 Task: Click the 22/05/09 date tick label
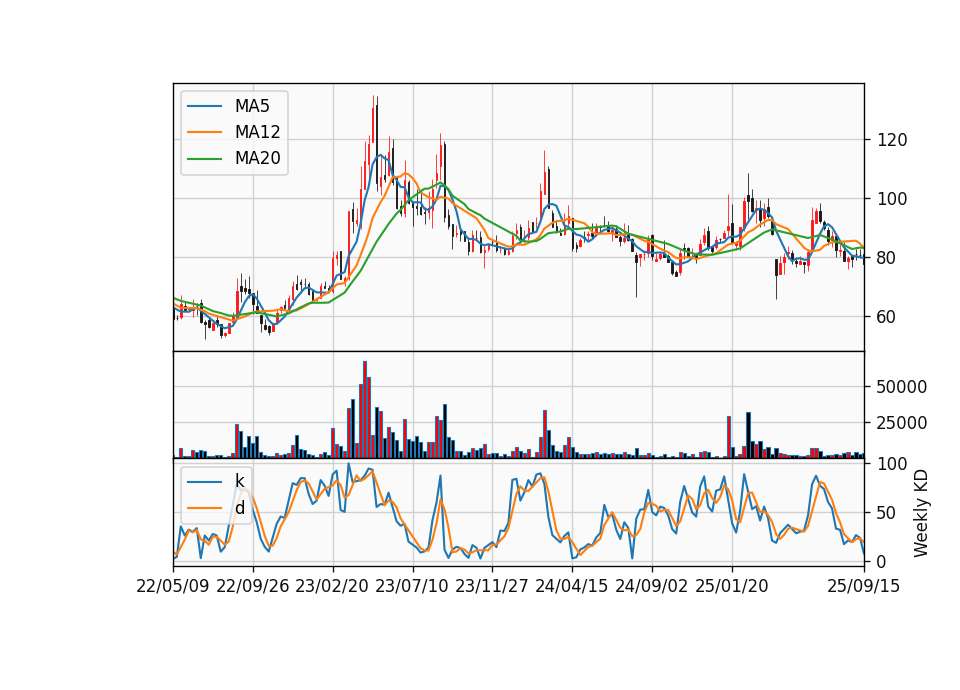173,586
